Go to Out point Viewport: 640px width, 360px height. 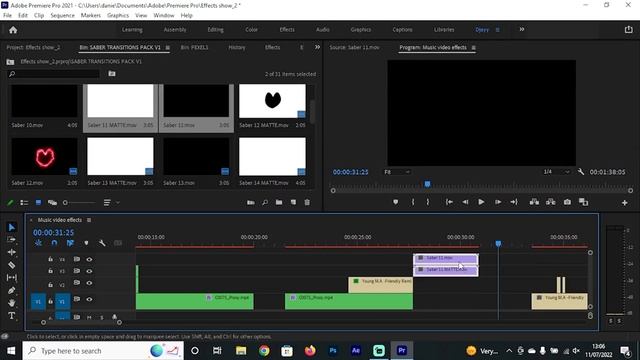pos(514,202)
